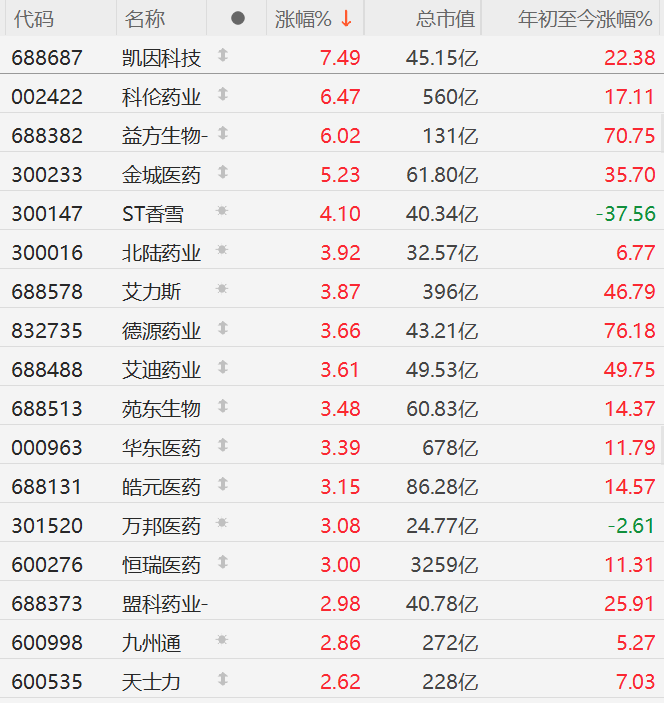Open stock 科伦药业 by its name

161,97
